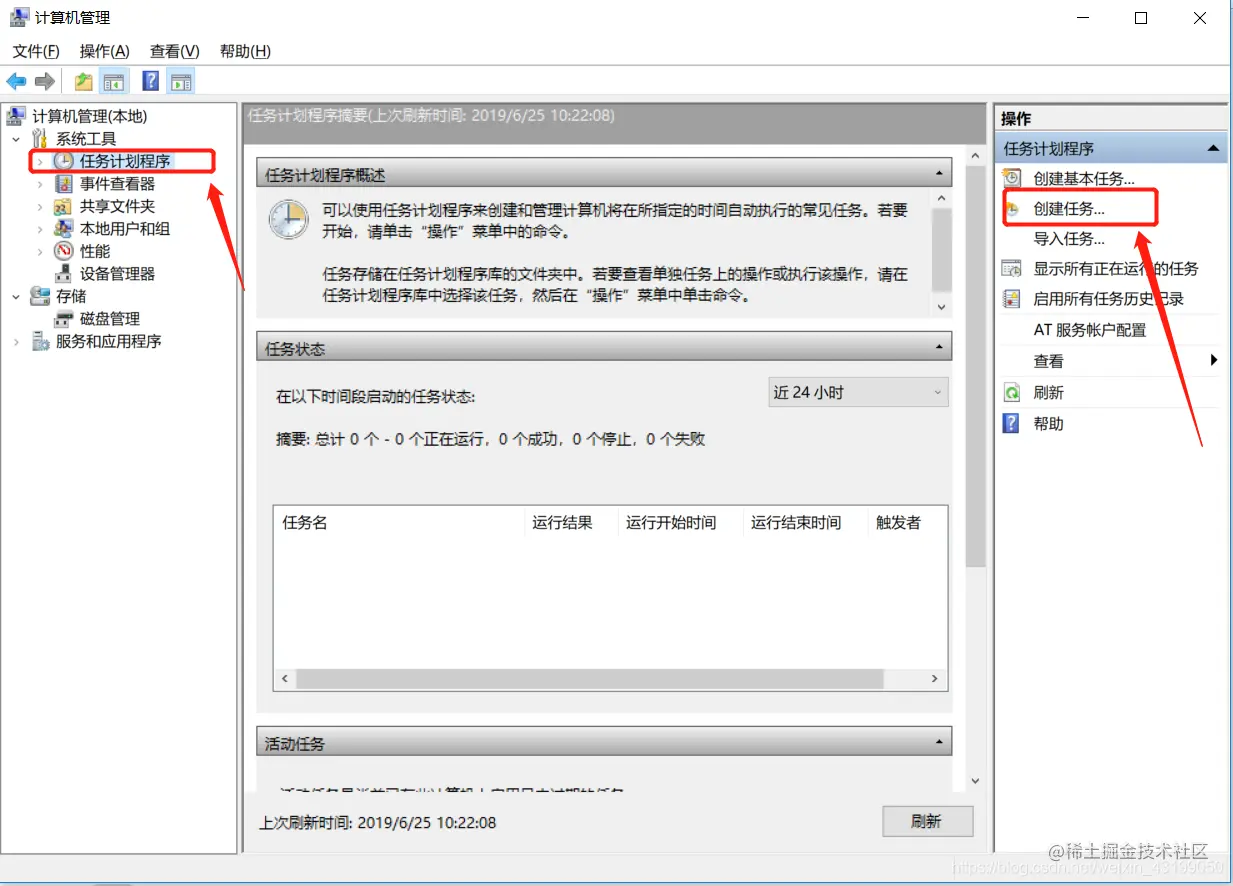1233x886 pixels.
Task: Click the 导入任务... action link
Action: point(1069,239)
